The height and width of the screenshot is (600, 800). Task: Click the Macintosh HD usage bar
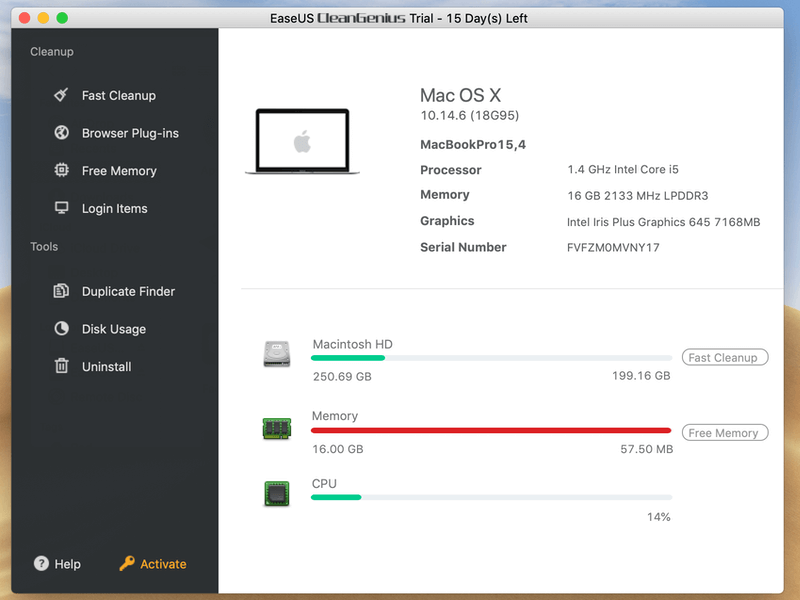tap(491, 358)
